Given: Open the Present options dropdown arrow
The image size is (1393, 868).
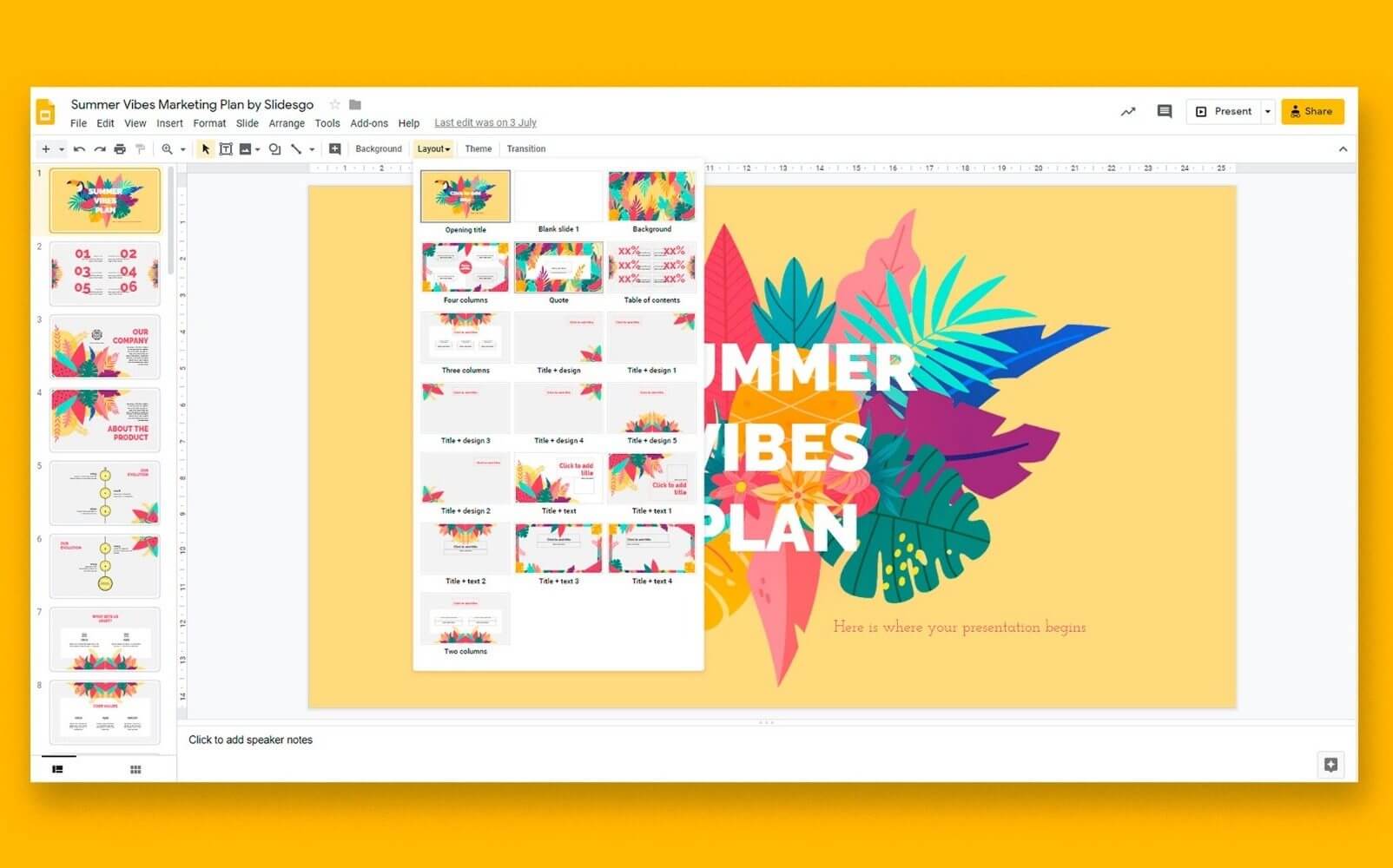Looking at the screenshot, I should click(x=1267, y=111).
